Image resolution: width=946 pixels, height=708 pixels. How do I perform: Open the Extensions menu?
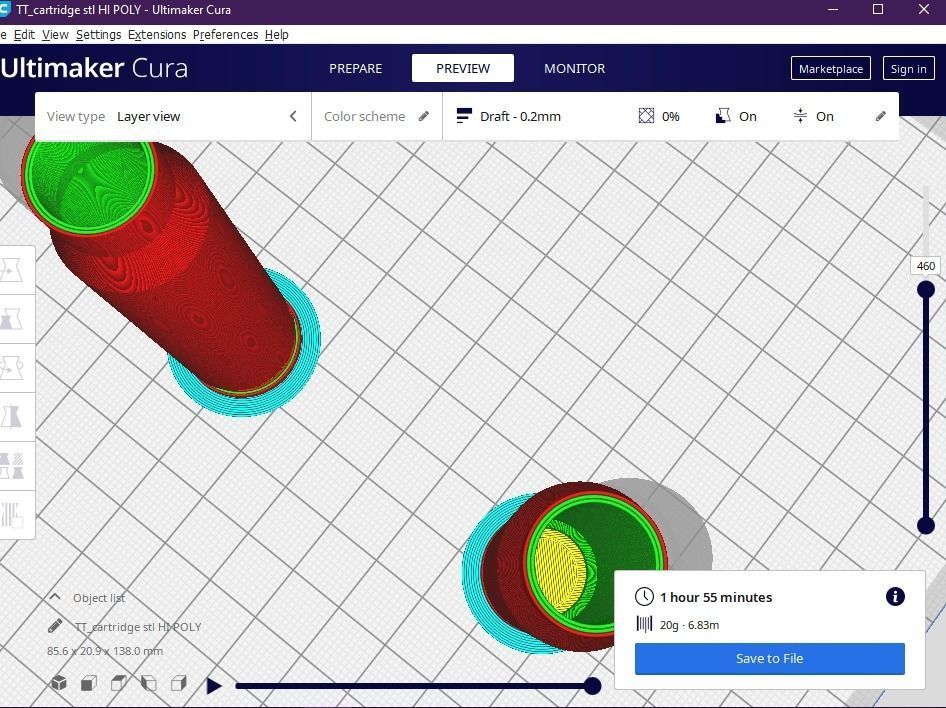pyautogui.click(x=157, y=34)
